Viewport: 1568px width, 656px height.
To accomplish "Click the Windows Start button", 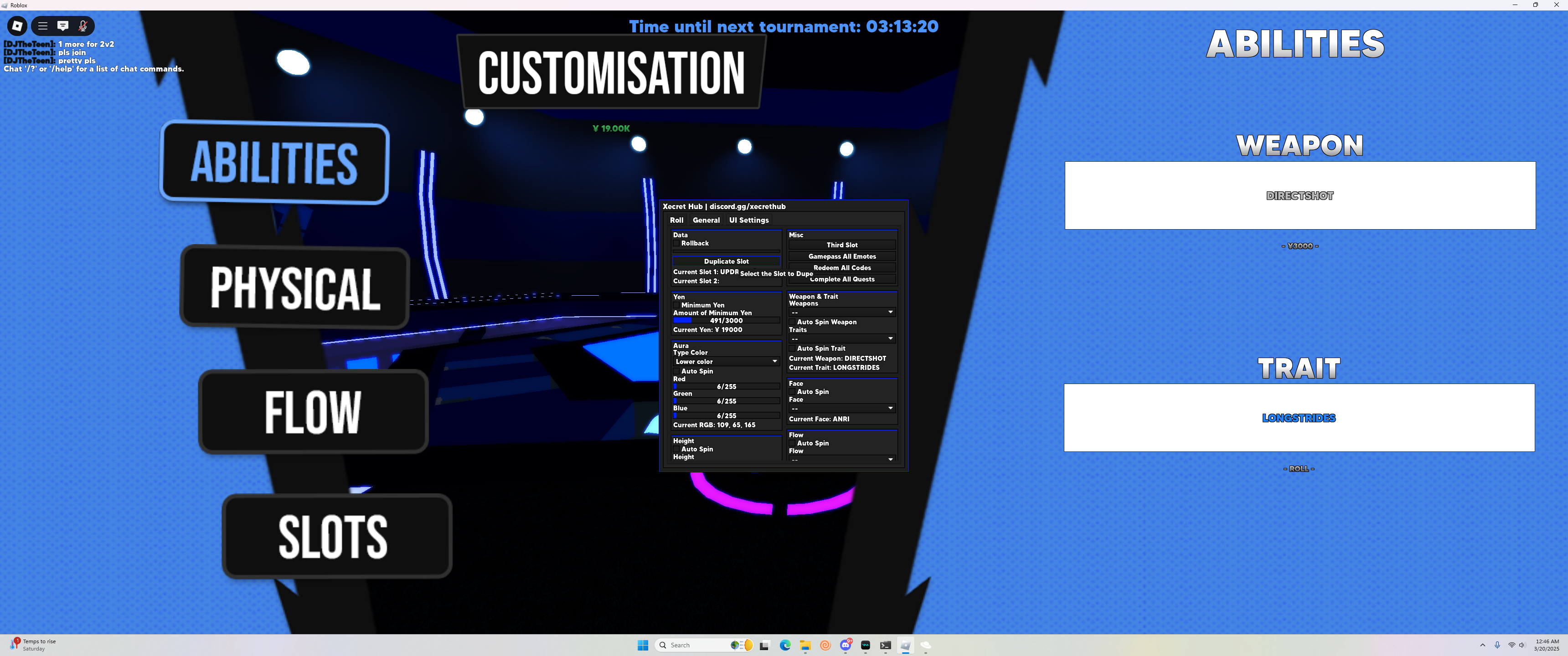I will point(643,645).
